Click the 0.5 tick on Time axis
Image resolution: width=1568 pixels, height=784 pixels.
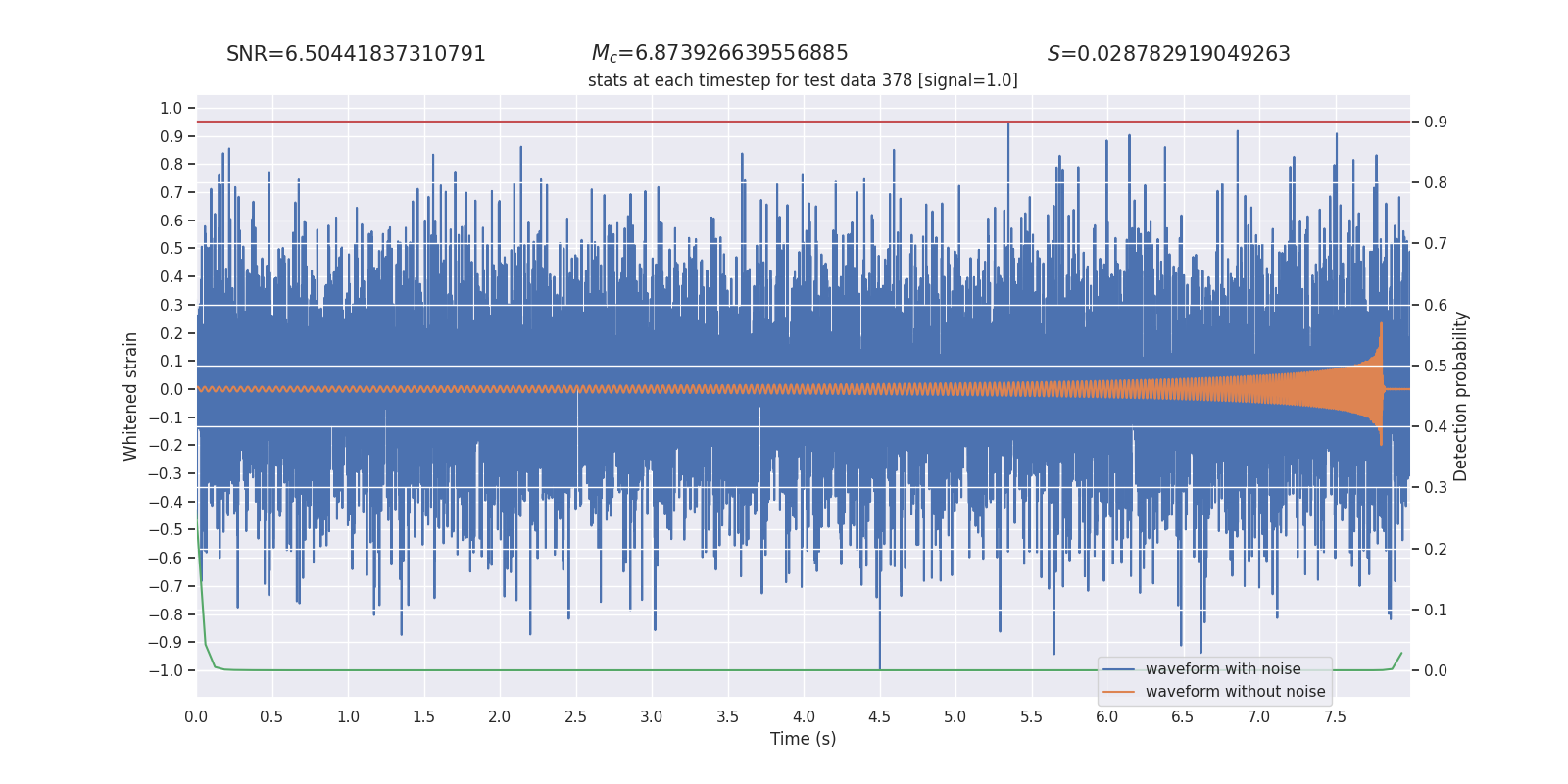click(271, 716)
